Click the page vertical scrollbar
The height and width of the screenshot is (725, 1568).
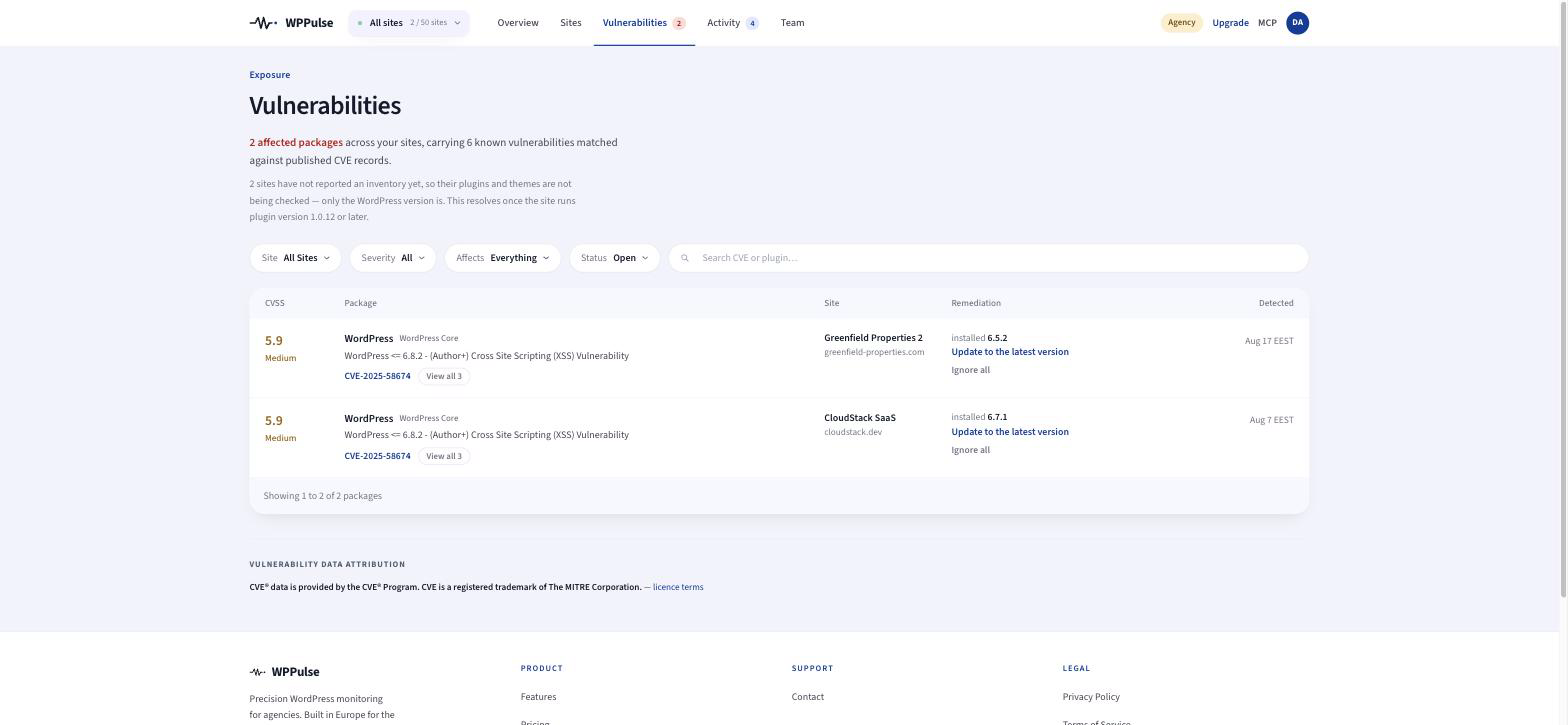point(1563,300)
